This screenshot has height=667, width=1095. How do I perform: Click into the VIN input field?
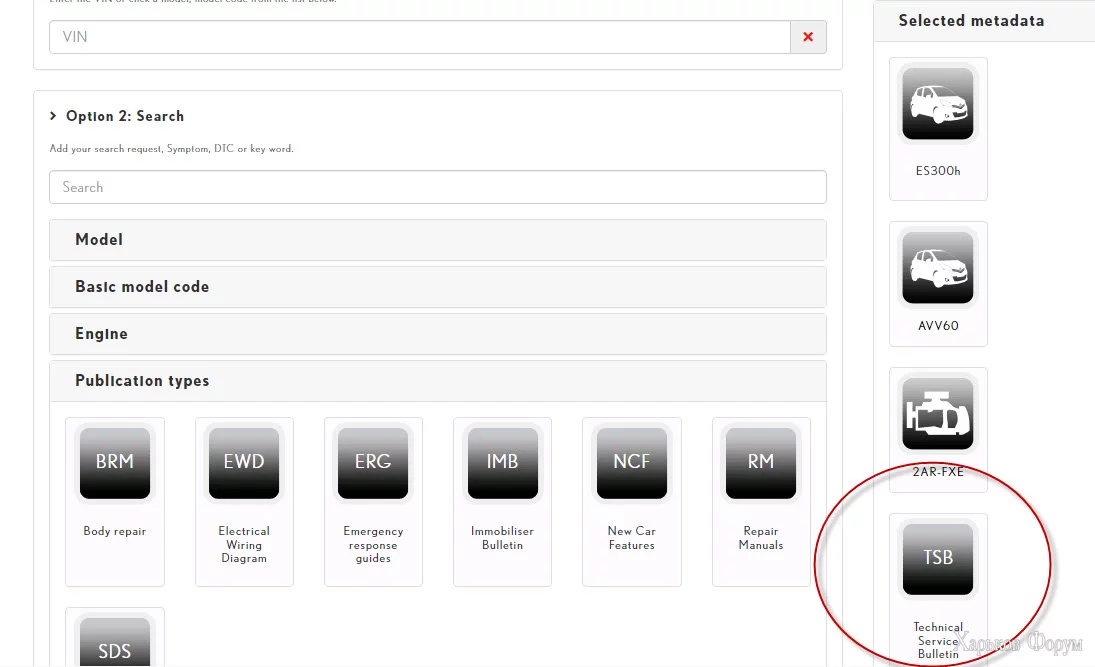pyautogui.click(x=420, y=37)
